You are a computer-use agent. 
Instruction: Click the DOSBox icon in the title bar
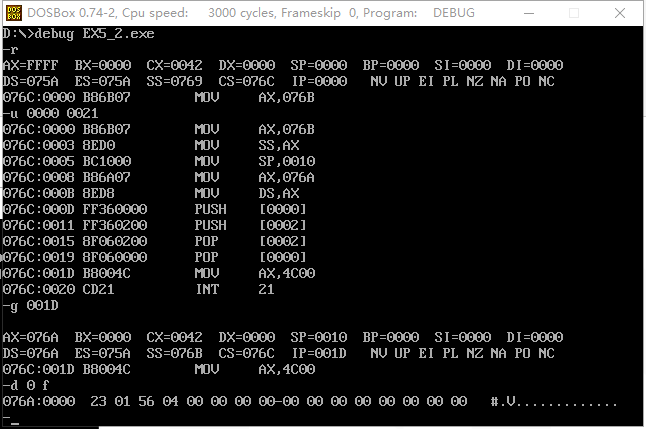14,13
